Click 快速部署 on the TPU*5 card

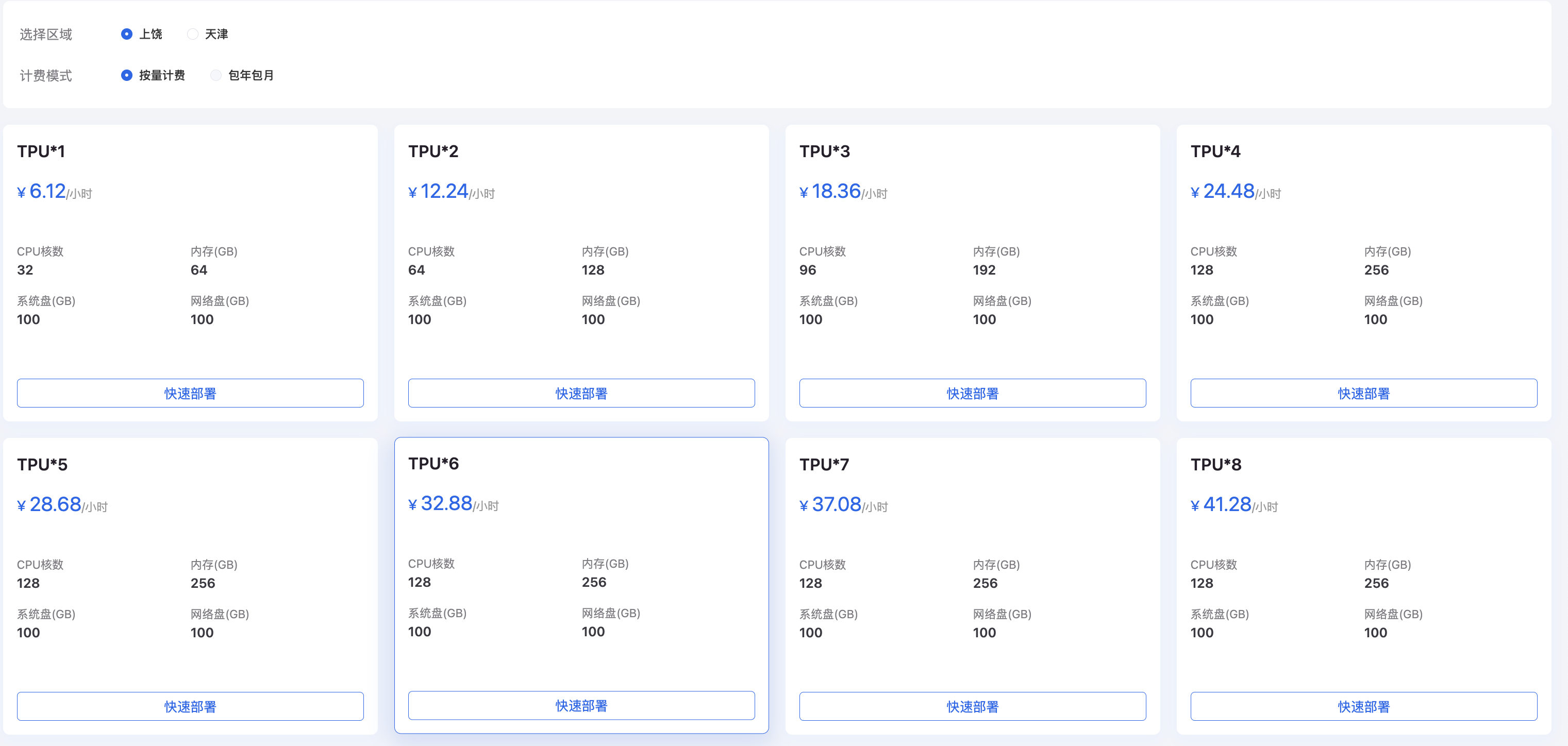tap(190, 706)
